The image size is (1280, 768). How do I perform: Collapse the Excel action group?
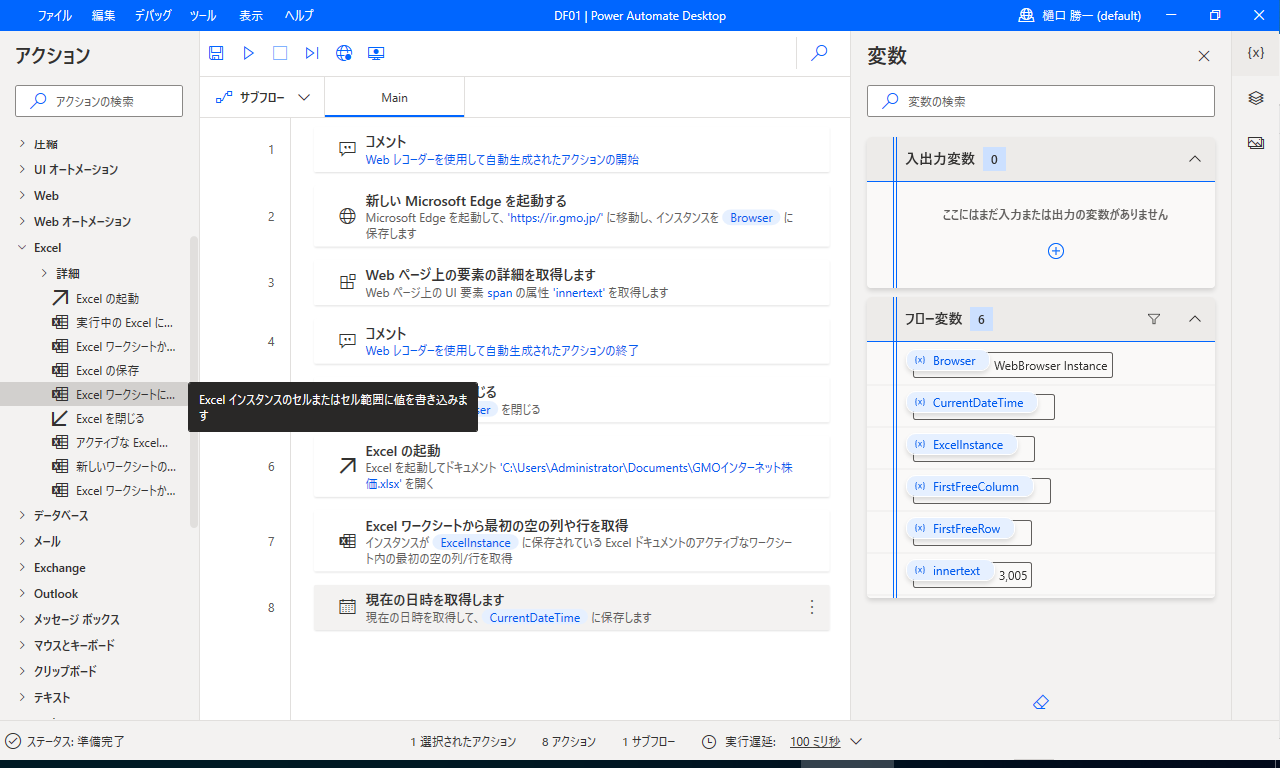22,248
